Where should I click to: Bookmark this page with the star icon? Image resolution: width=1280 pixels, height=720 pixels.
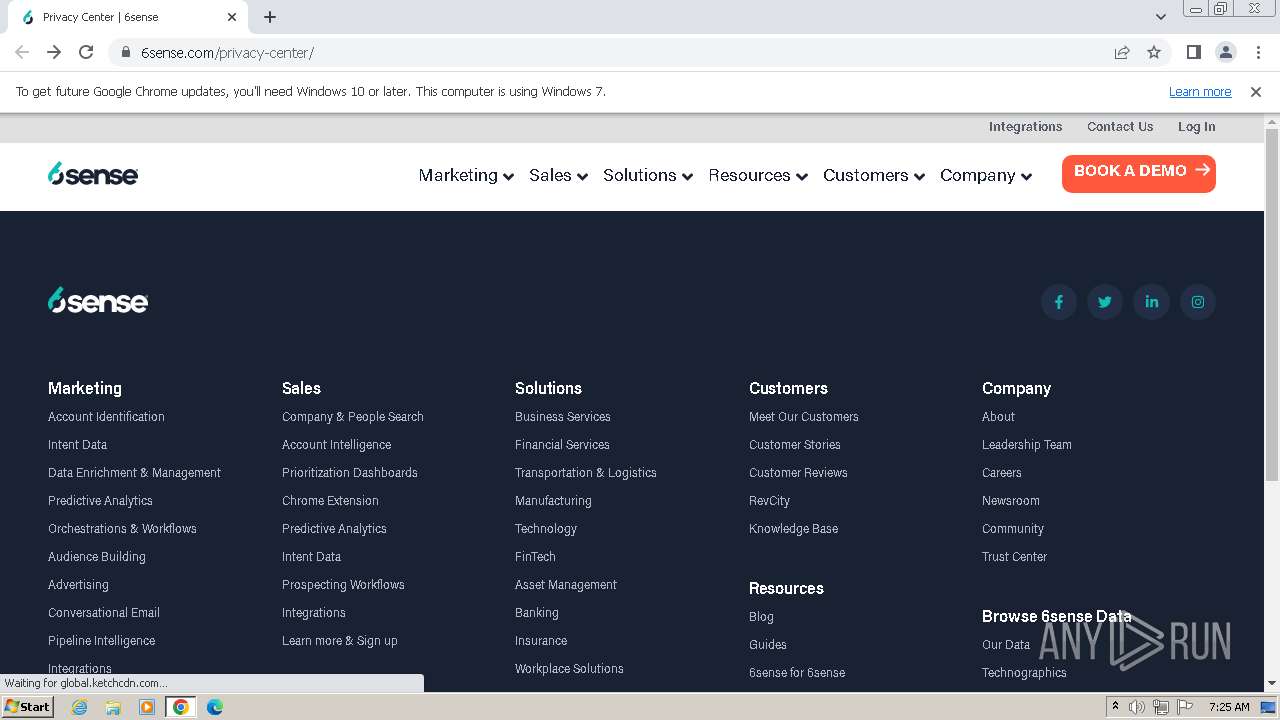pyautogui.click(x=1154, y=52)
